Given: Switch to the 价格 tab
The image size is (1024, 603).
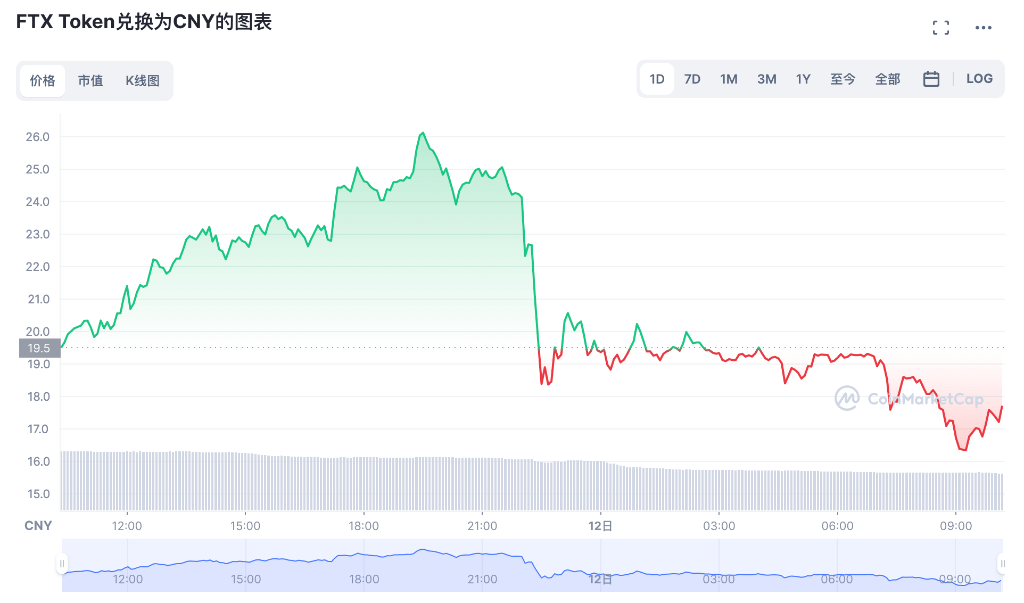Looking at the screenshot, I should [x=42, y=81].
